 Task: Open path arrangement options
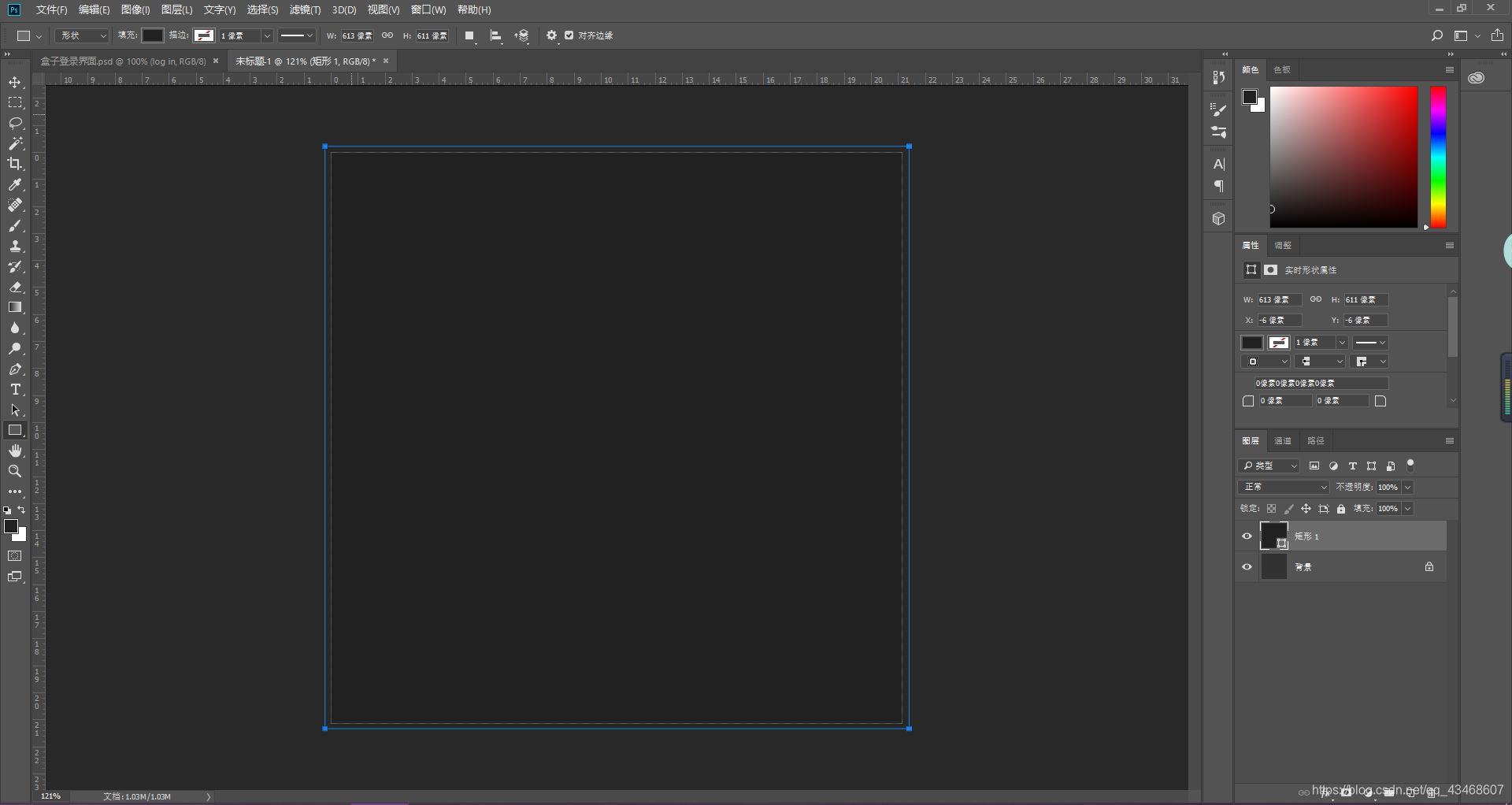[522, 35]
